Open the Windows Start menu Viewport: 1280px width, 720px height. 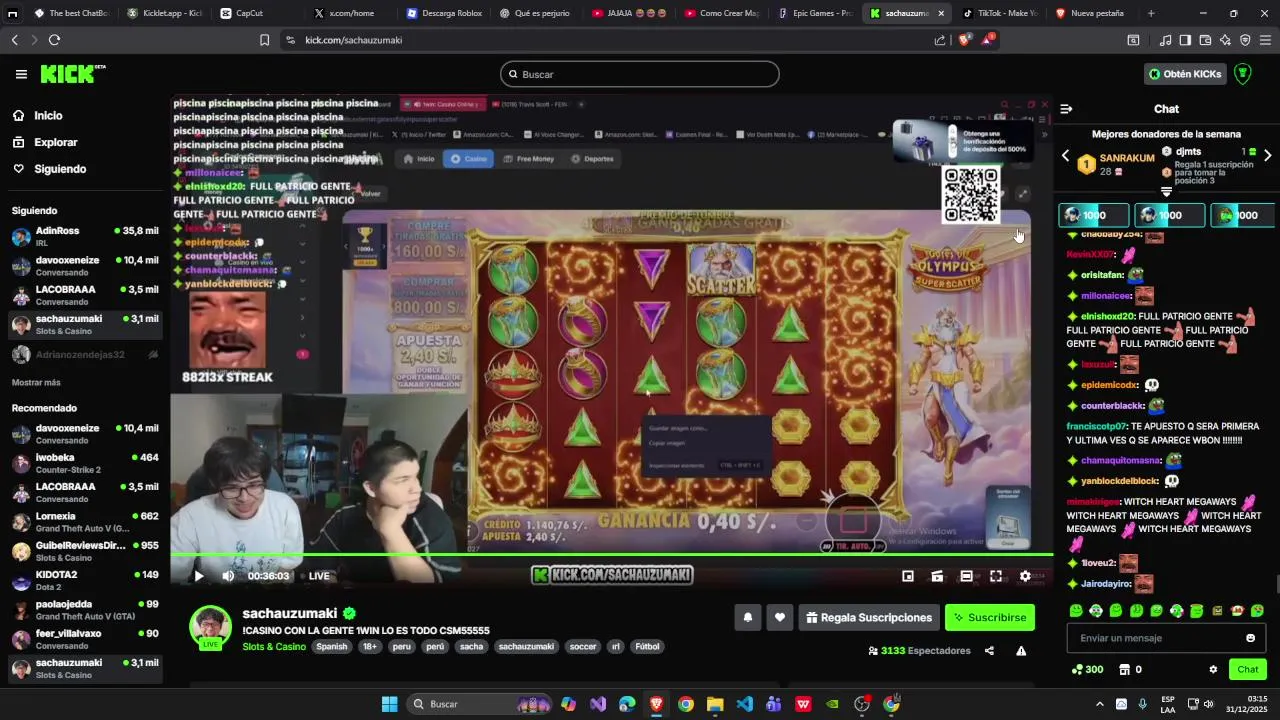389,704
